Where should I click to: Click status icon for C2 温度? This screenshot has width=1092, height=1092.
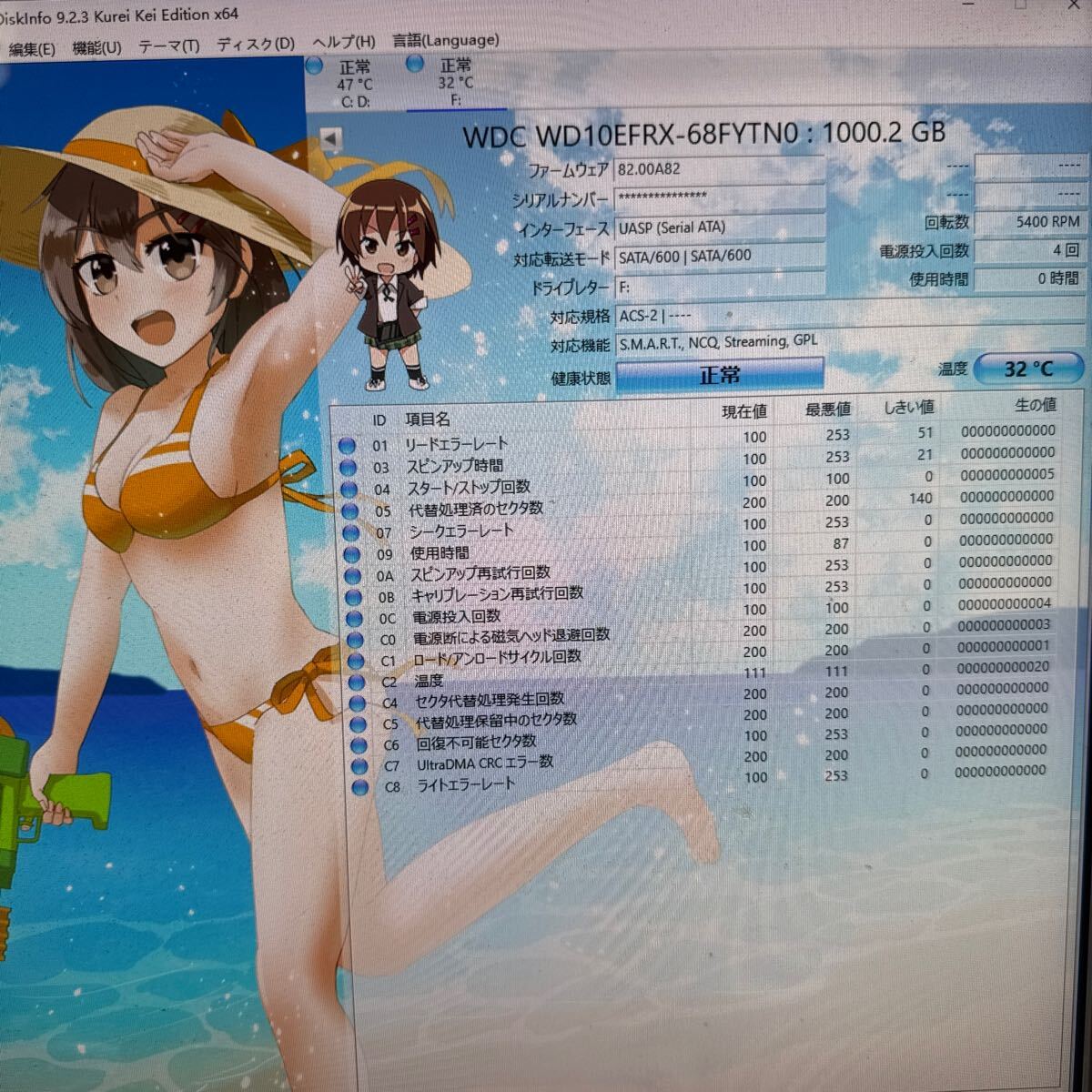(x=357, y=682)
